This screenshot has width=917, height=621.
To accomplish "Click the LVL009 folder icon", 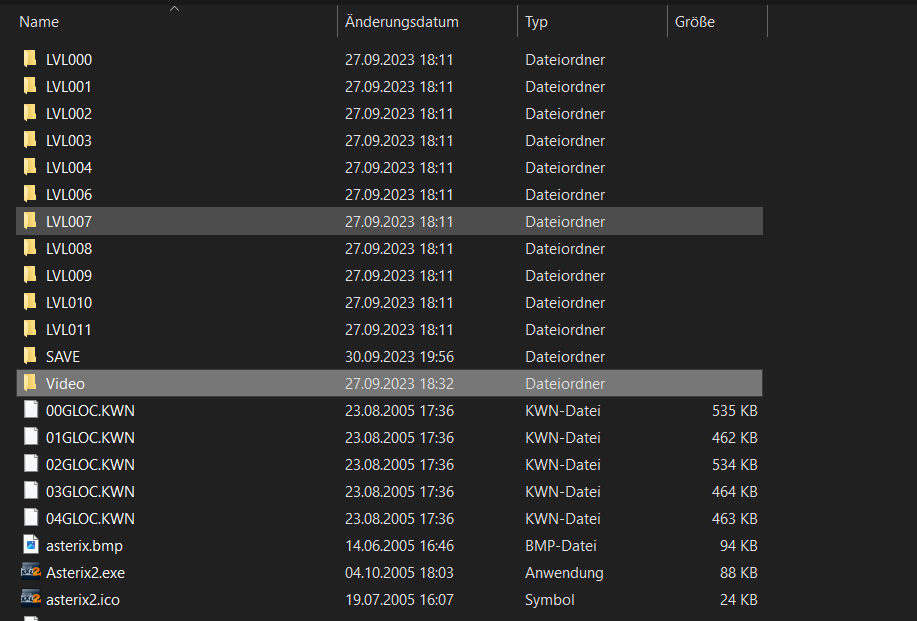I will coord(30,275).
